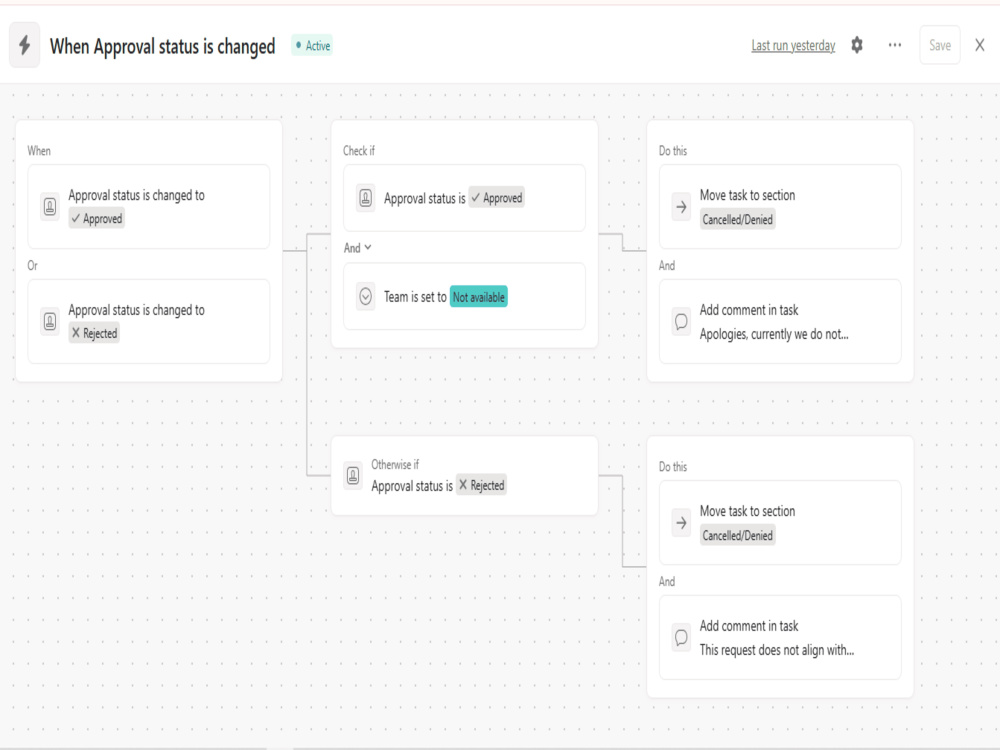Click the Active status badge

click(x=312, y=45)
